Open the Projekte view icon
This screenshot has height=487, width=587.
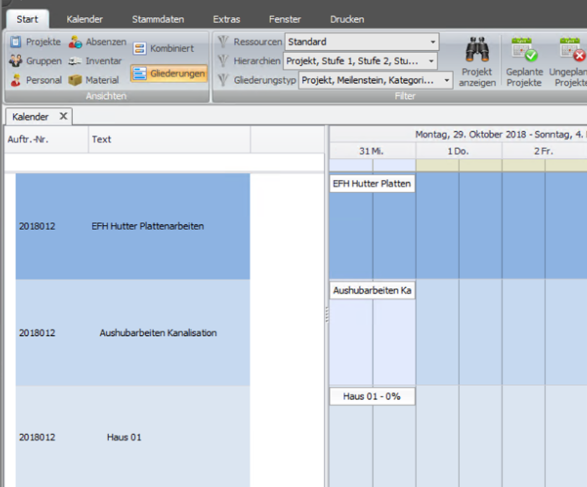(15, 42)
